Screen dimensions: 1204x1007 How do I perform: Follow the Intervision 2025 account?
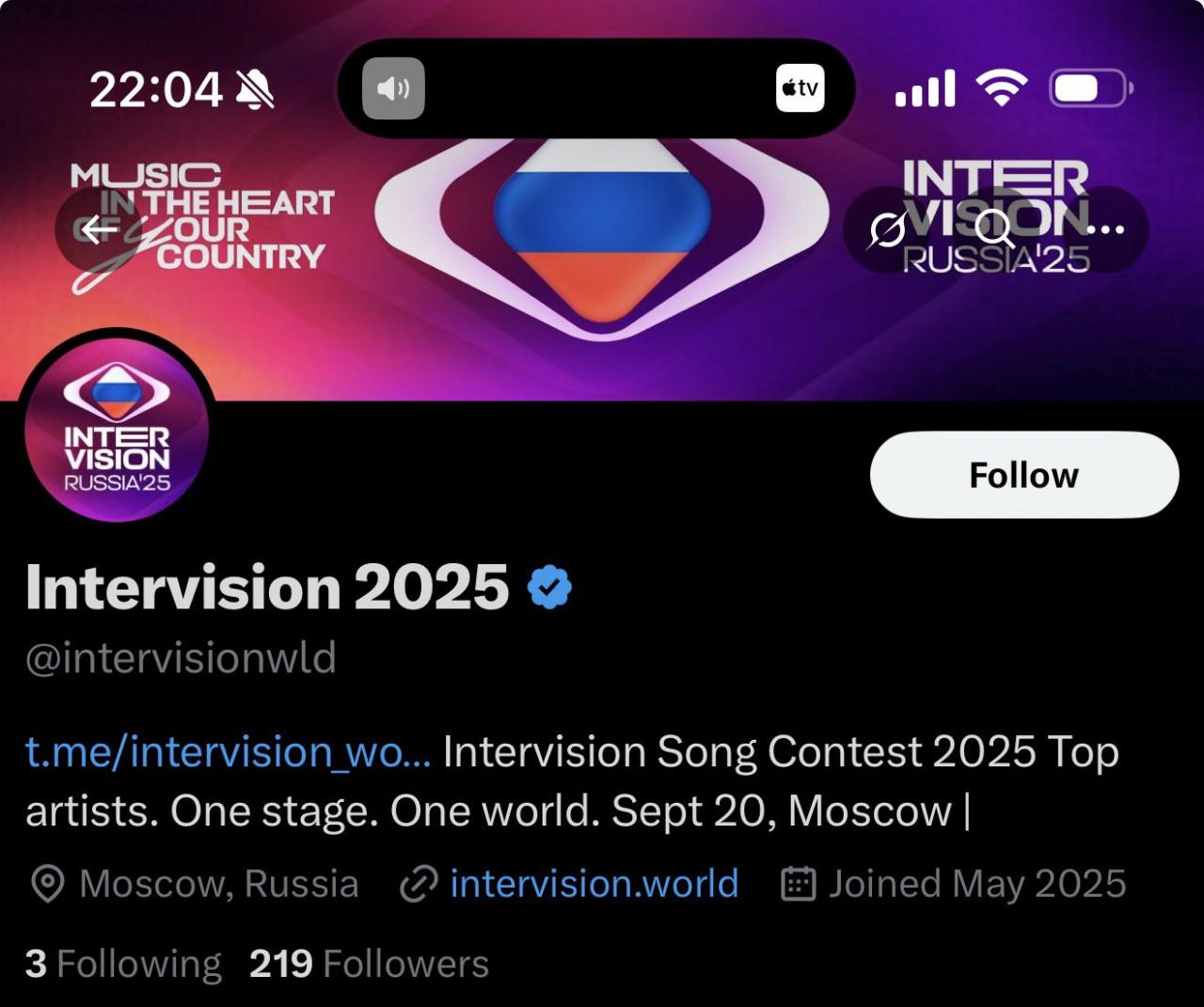(1024, 475)
